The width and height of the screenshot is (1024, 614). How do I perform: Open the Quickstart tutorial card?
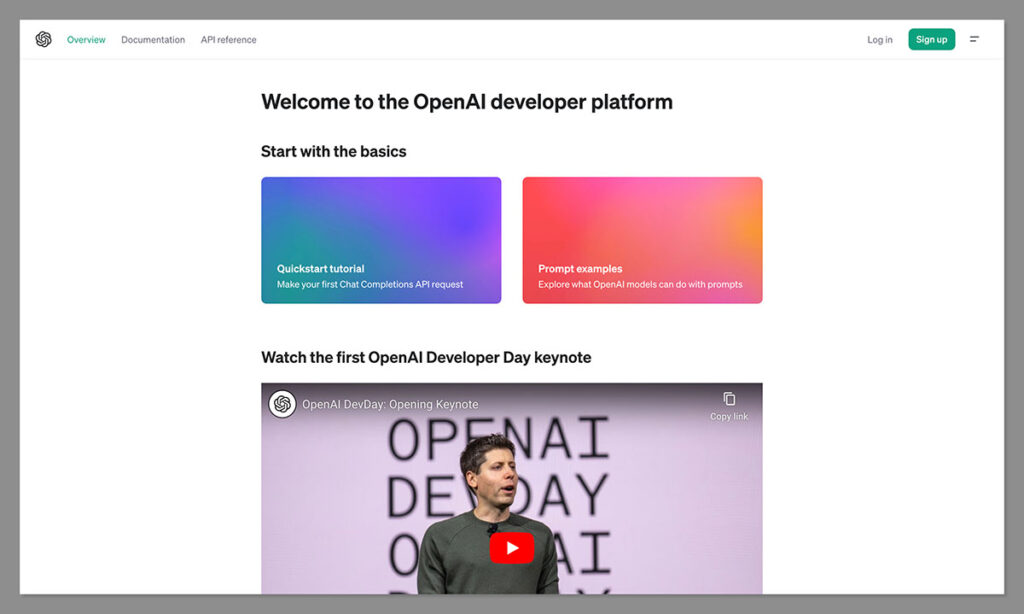[x=381, y=240]
